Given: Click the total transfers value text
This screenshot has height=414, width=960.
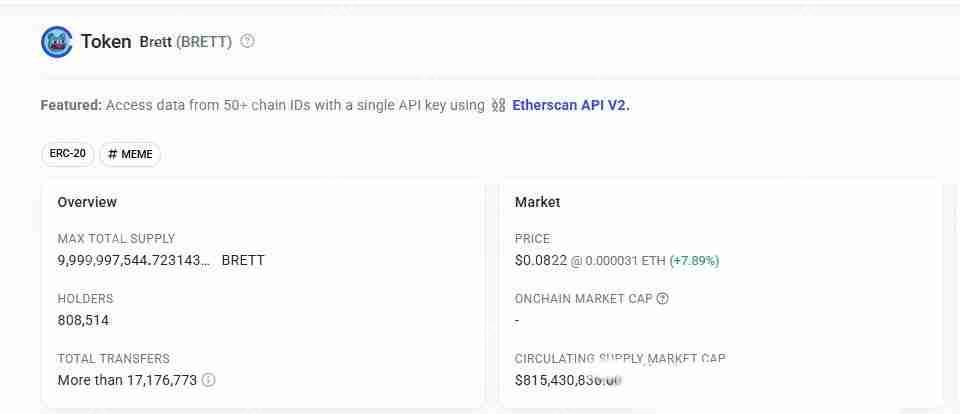Looking at the screenshot, I should tap(127, 380).
